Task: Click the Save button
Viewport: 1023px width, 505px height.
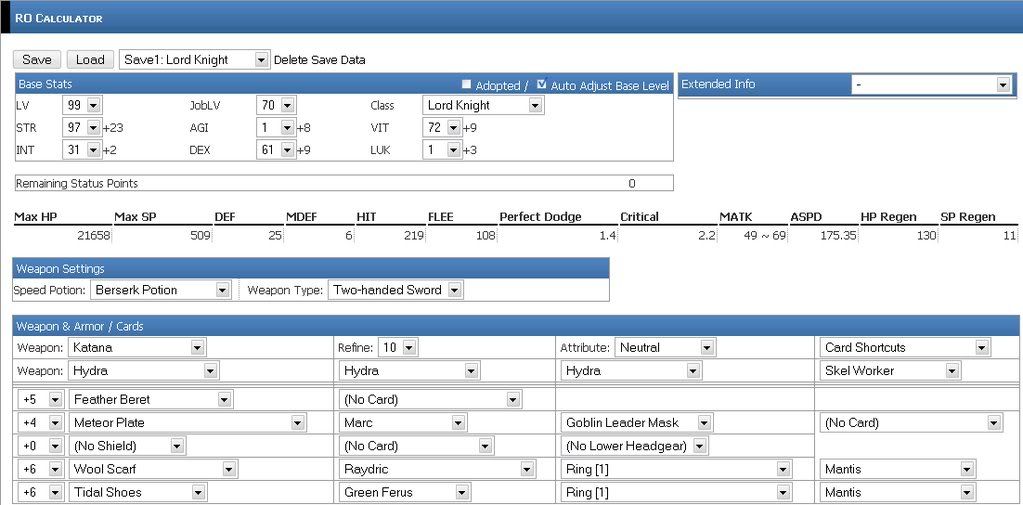Action: (37, 60)
